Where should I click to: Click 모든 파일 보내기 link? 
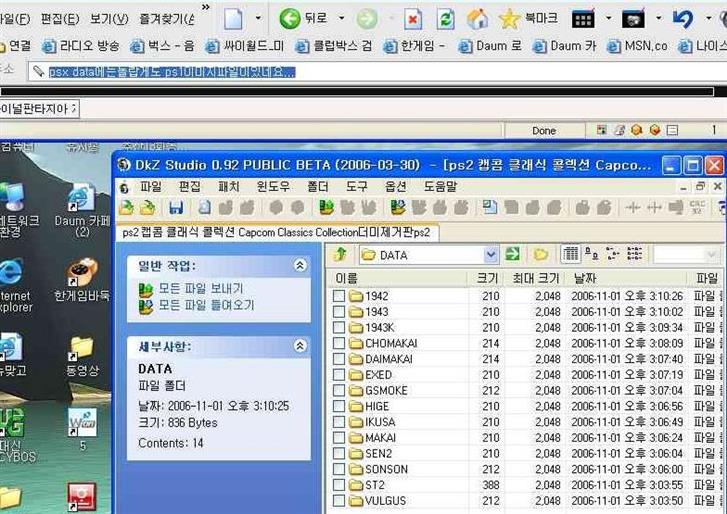(201, 288)
